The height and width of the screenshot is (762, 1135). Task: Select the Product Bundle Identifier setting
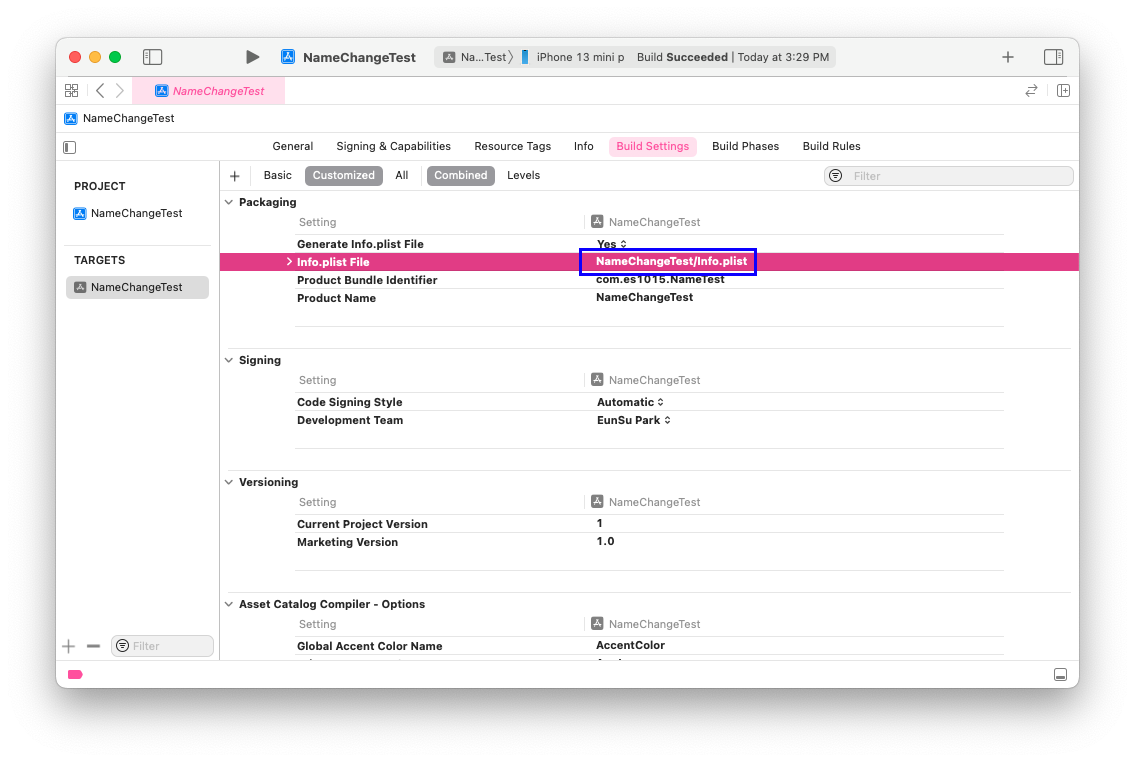(367, 280)
